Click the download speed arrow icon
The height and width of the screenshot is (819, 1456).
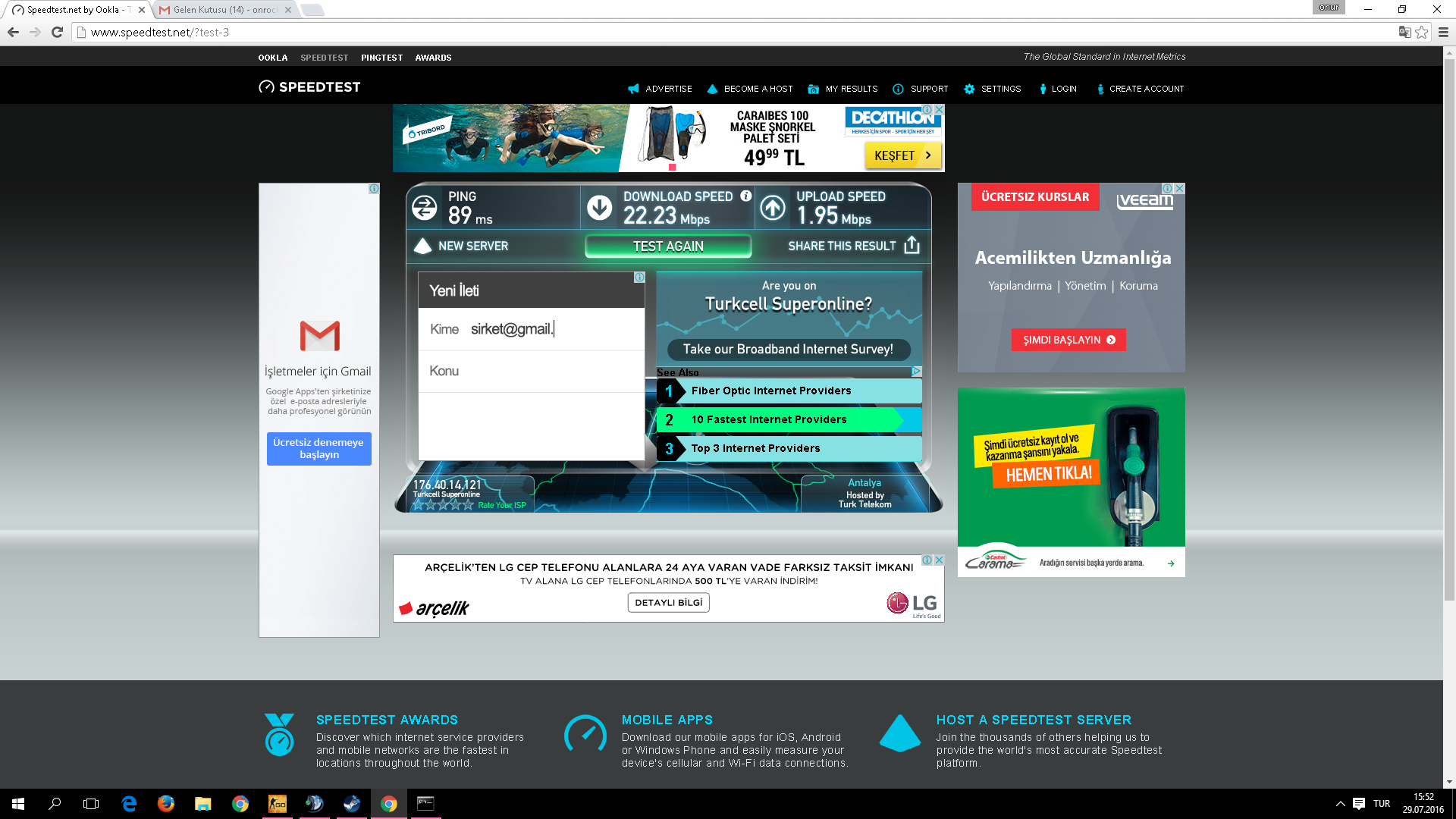(x=599, y=207)
